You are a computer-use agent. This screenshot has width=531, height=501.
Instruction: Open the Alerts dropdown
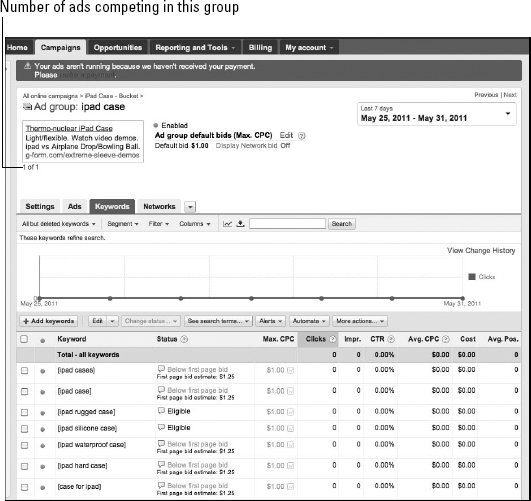(270, 321)
